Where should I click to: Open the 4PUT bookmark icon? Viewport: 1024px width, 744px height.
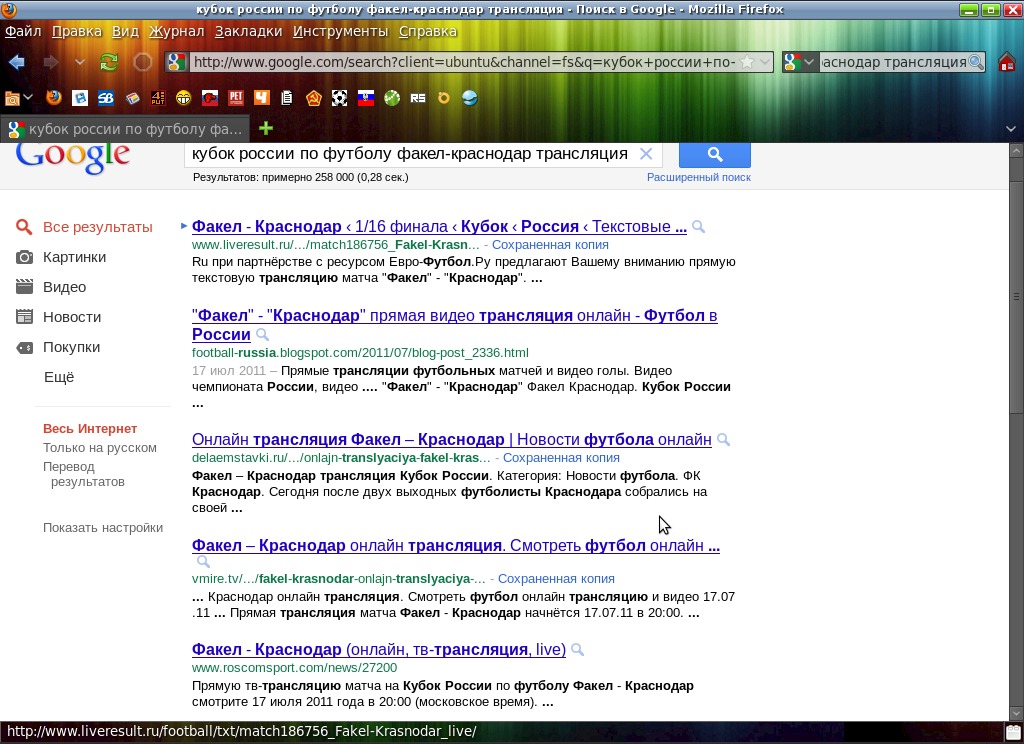coord(158,98)
